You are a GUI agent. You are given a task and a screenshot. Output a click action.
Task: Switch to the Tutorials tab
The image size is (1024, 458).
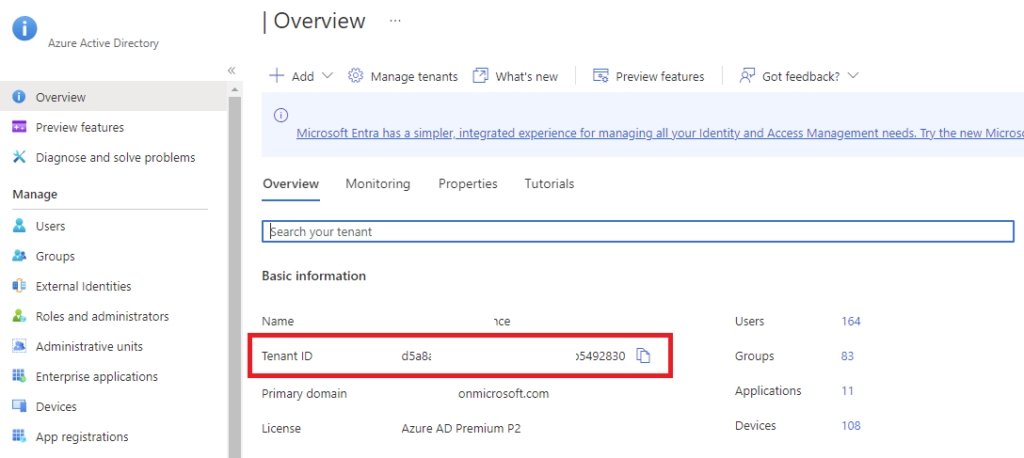coord(549,184)
